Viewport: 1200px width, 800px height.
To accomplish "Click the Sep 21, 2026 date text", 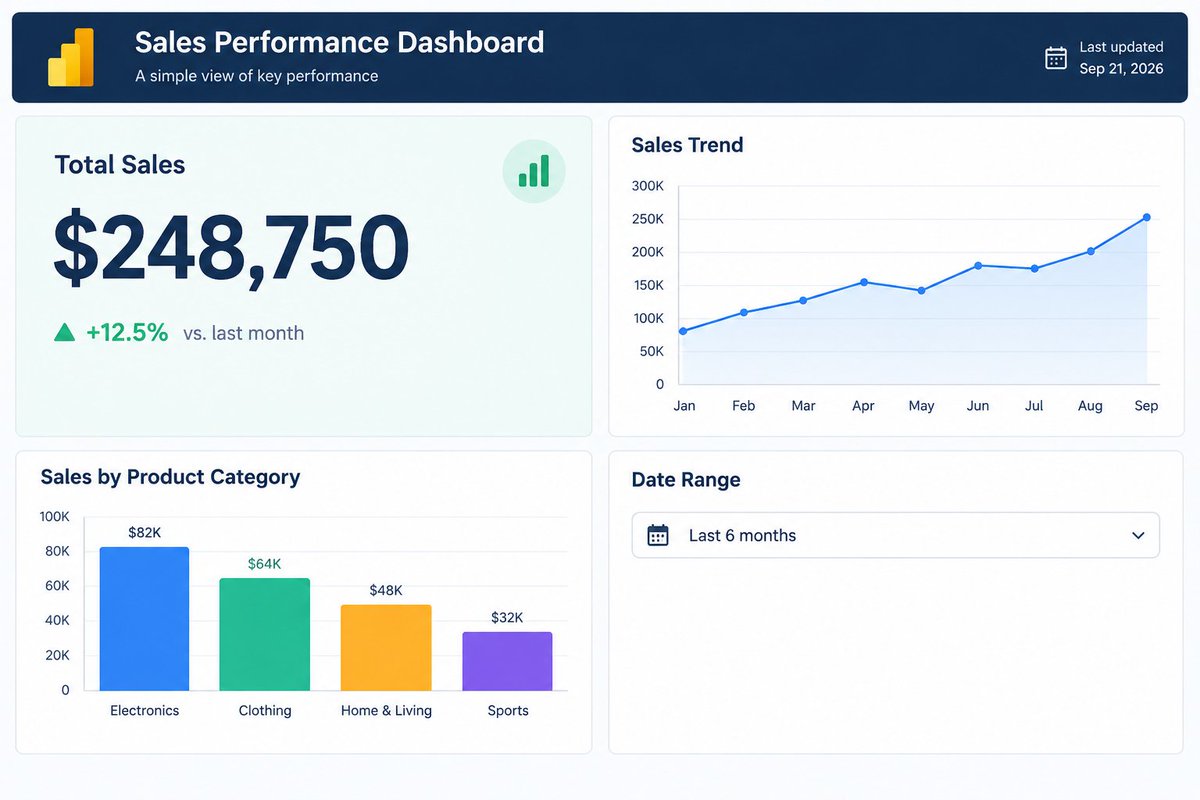I will pyautogui.click(x=1121, y=69).
